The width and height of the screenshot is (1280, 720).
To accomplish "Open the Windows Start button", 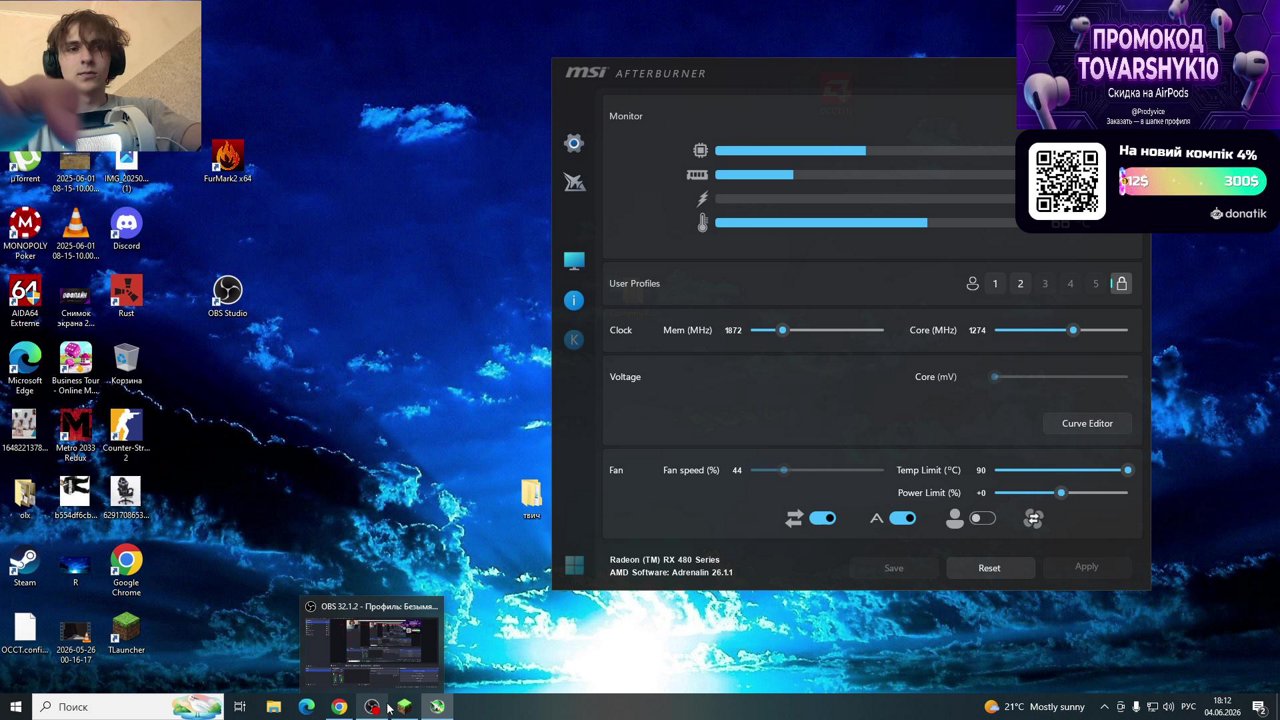I will (15, 707).
